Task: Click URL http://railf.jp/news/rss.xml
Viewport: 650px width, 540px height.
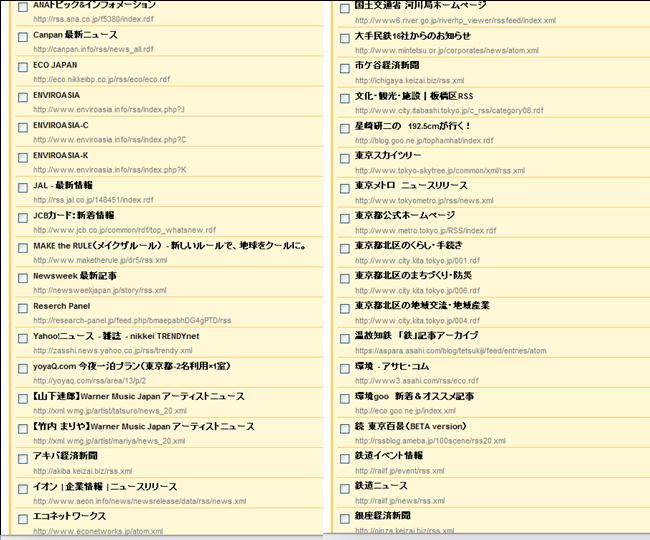Action: (400, 501)
